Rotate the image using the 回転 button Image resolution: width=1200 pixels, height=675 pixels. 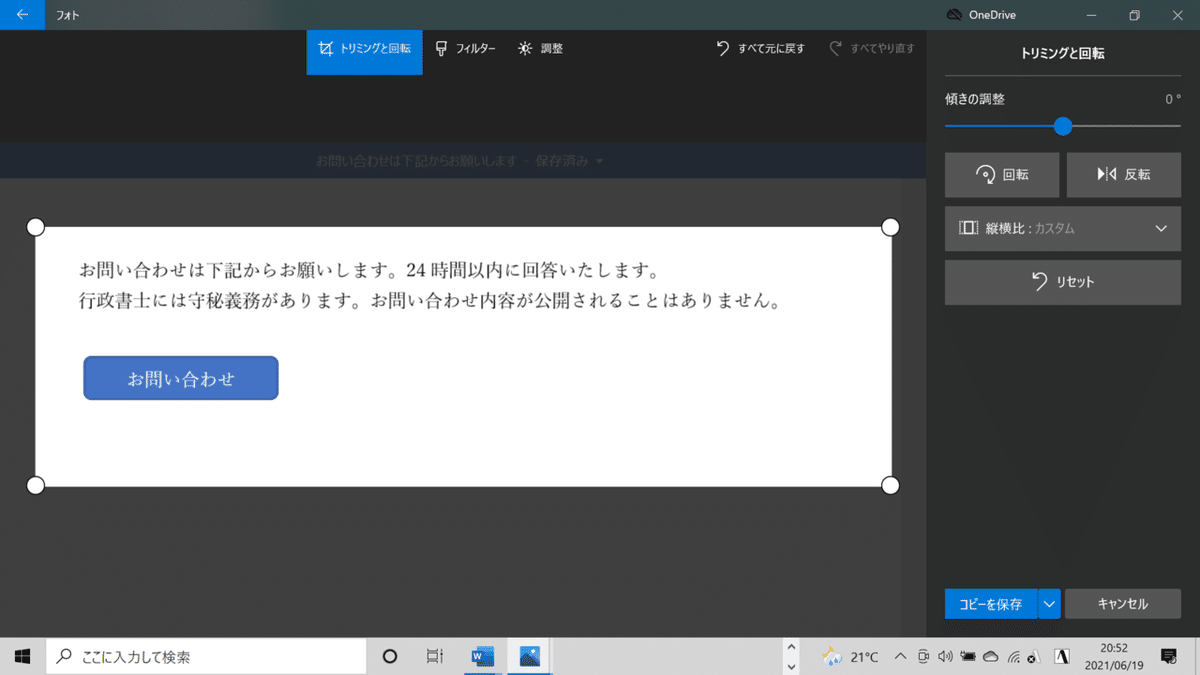pos(1001,175)
